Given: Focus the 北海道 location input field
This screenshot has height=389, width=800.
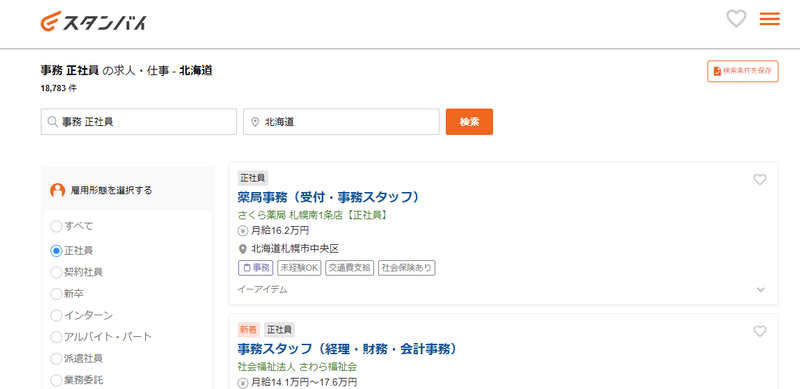Looking at the screenshot, I should (341, 122).
